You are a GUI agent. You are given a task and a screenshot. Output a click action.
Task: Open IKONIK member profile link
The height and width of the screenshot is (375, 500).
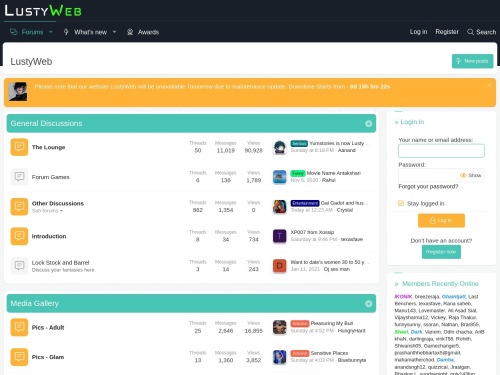point(403,296)
